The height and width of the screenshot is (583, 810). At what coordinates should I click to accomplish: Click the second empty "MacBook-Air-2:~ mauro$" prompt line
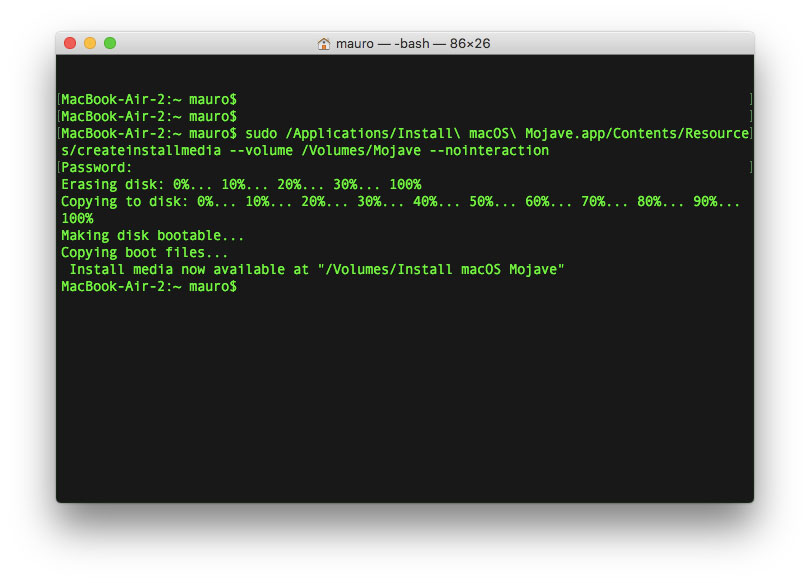pyautogui.click(x=148, y=116)
